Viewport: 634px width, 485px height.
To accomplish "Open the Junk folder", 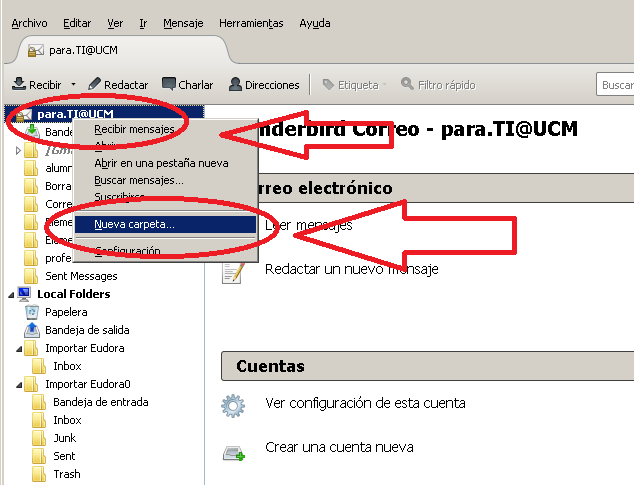I will (64, 438).
